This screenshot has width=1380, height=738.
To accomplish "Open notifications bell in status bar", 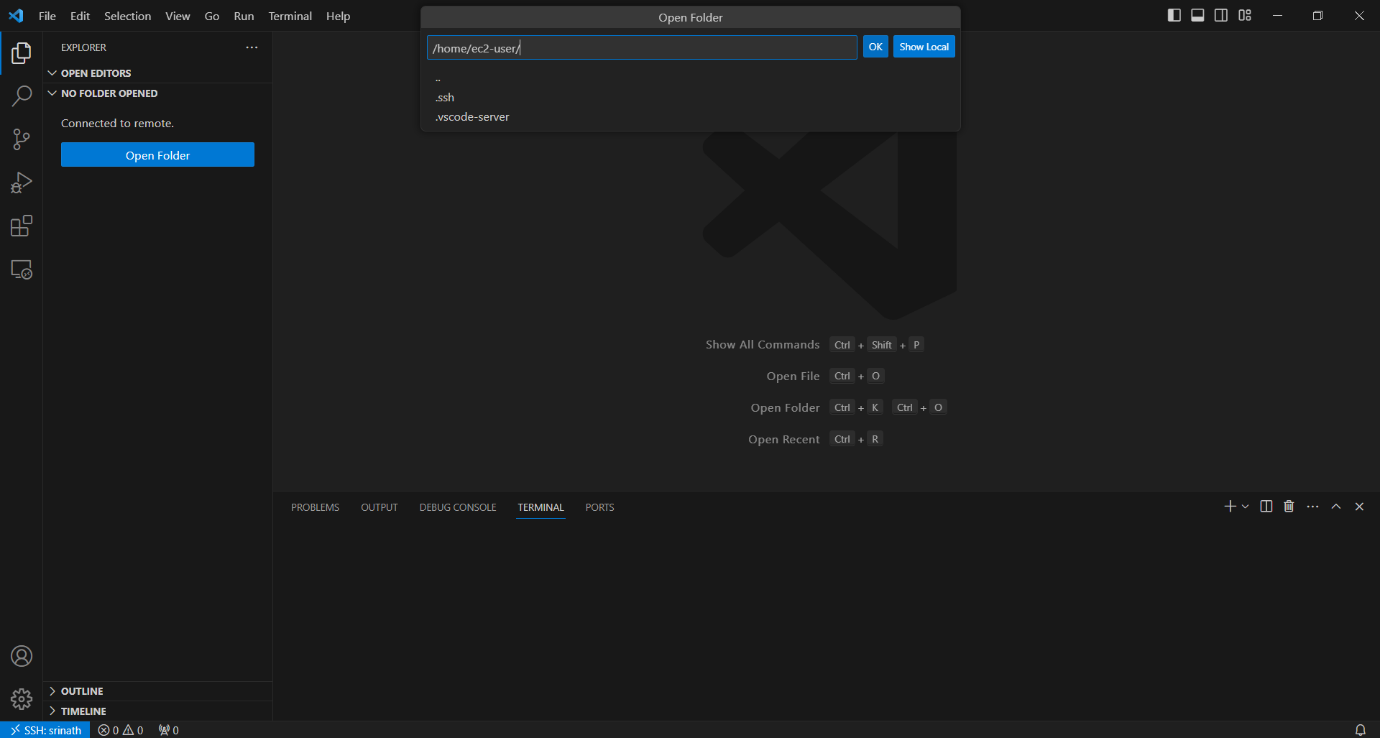I will (1360, 730).
